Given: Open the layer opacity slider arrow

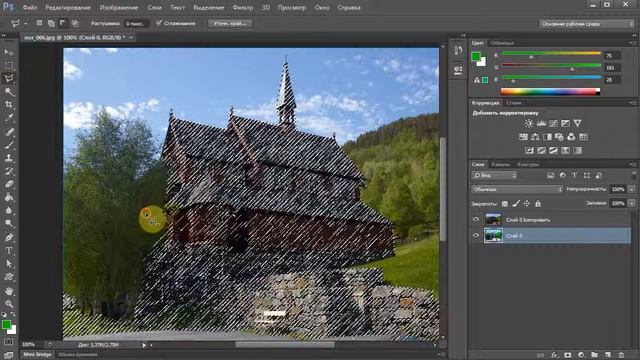Looking at the screenshot, I should (631, 189).
